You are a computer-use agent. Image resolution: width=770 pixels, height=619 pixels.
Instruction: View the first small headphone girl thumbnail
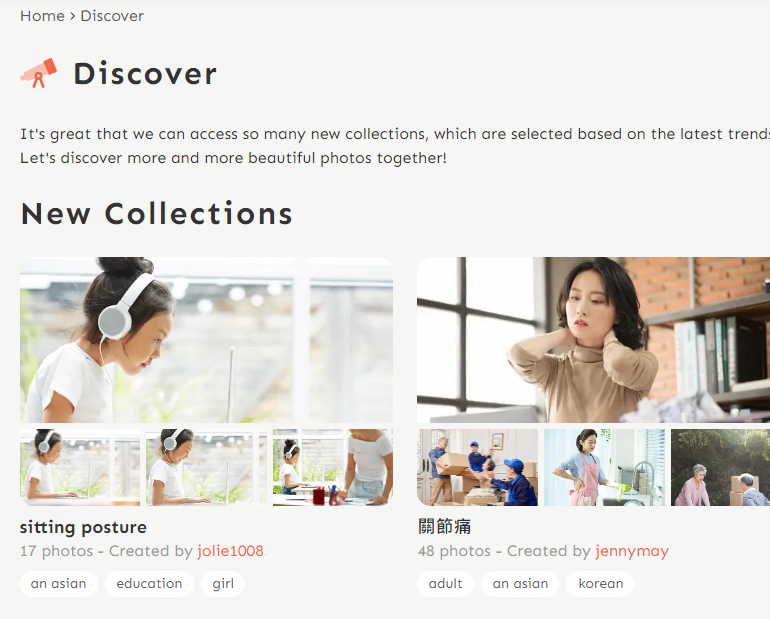[x=80, y=467]
